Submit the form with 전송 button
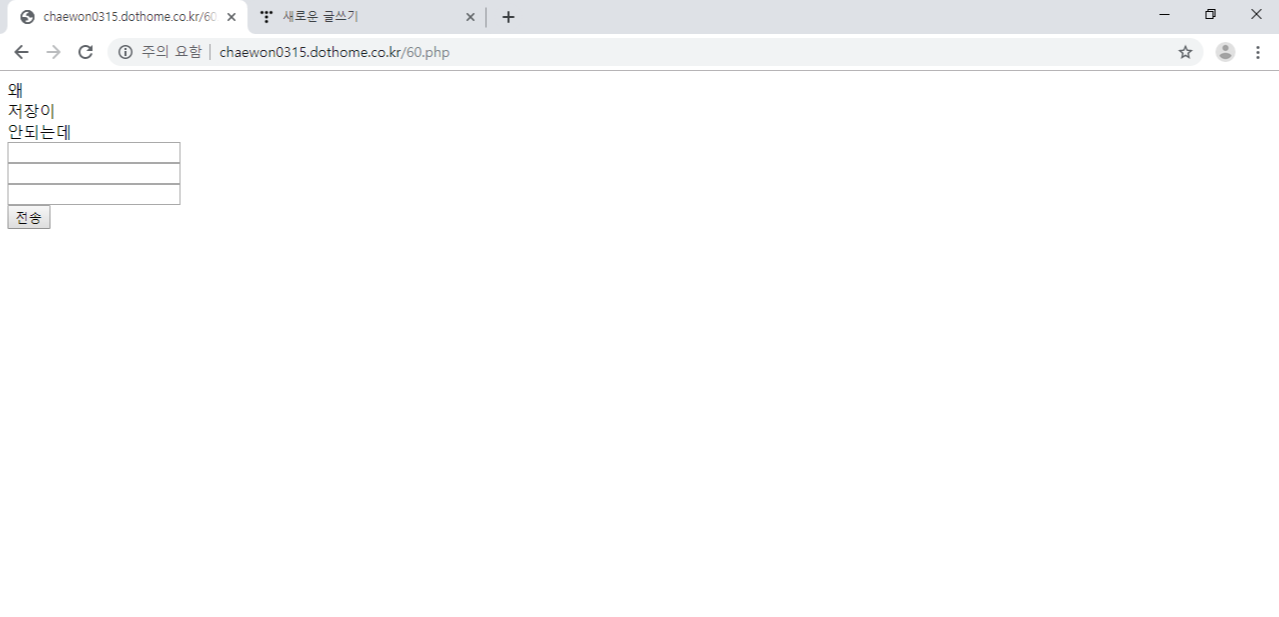 29,217
